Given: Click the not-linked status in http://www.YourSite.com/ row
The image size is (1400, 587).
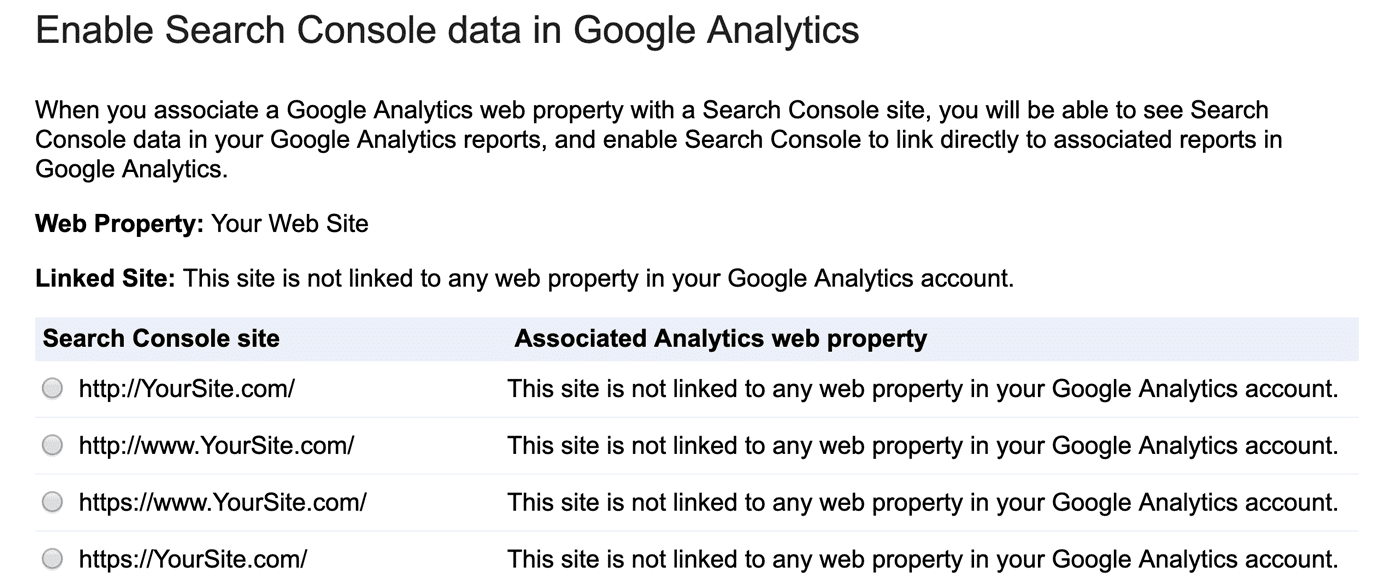Looking at the screenshot, I should [x=922, y=446].
